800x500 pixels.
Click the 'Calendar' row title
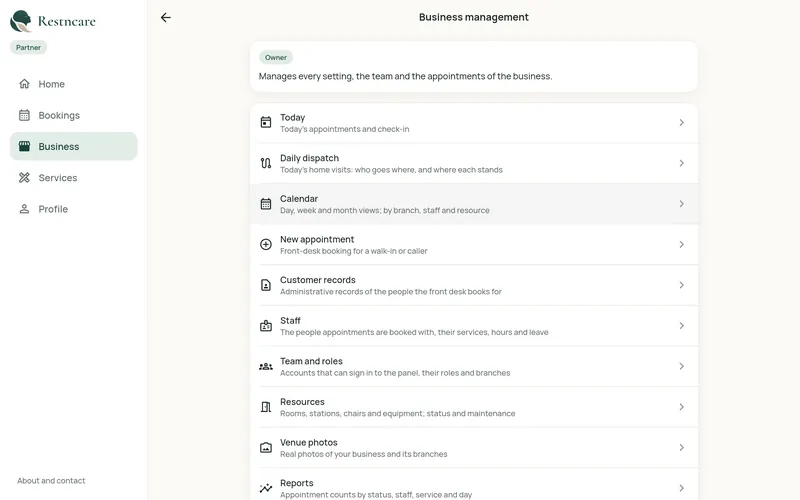pyautogui.click(x=298, y=198)
